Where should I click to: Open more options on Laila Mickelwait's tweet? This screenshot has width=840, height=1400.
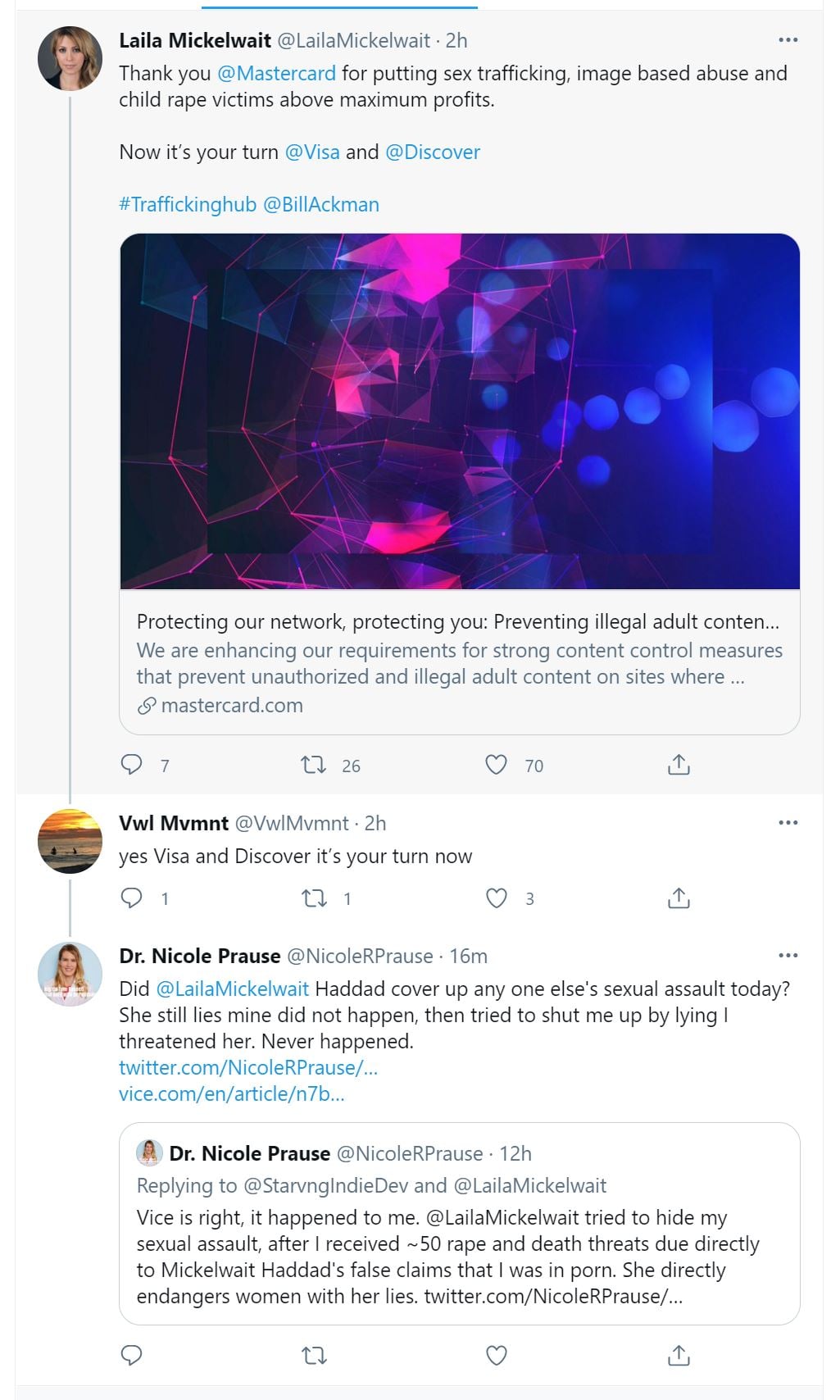tap(788, 40)
